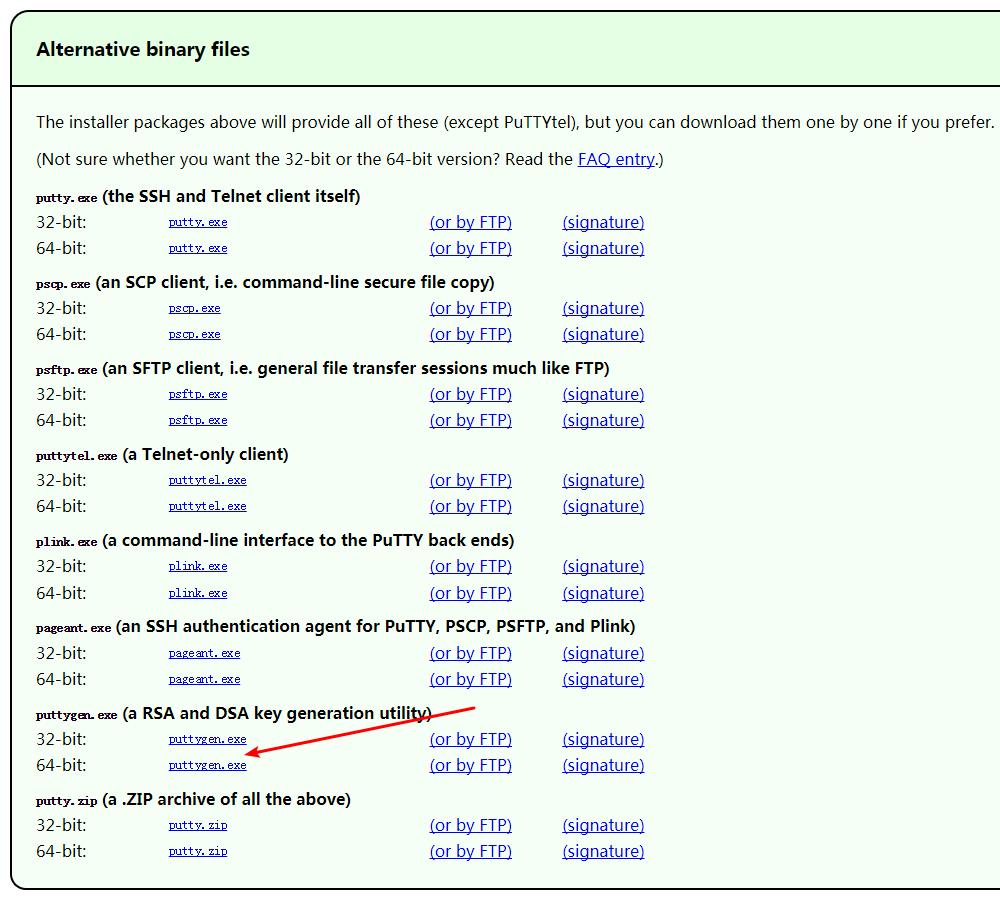Viewport: 1000px width, 900px height.
Task: Get 64-bit putty.exe by FTP
Action: tap(471, 249)
